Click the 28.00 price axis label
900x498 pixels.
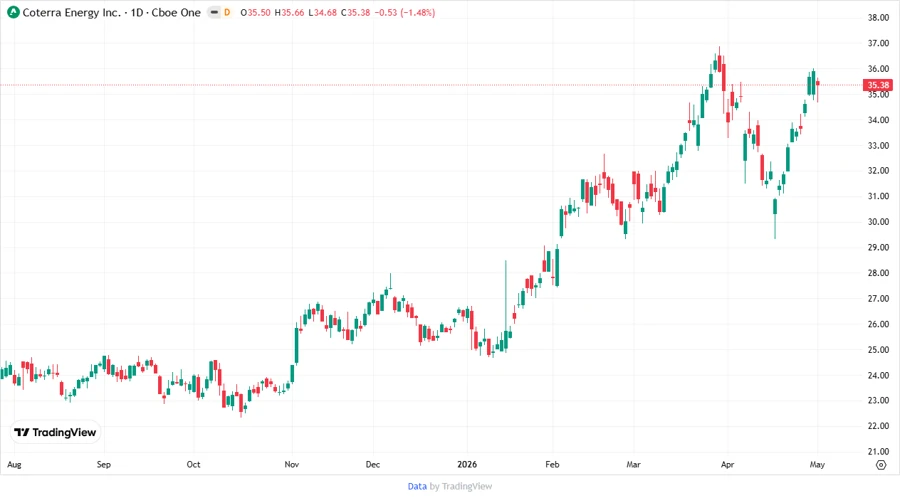coord(878,273)
